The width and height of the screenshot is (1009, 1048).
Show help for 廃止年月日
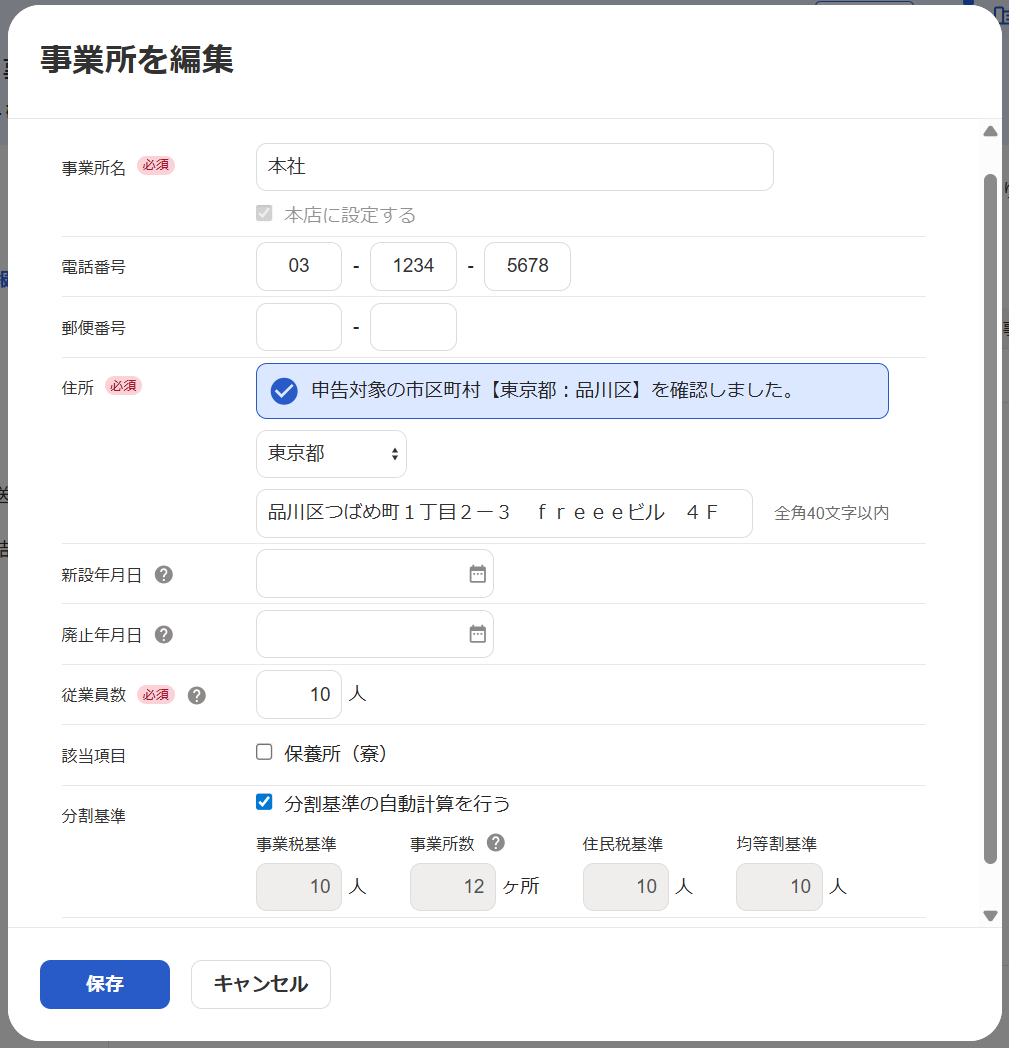(x=164, y=635)
